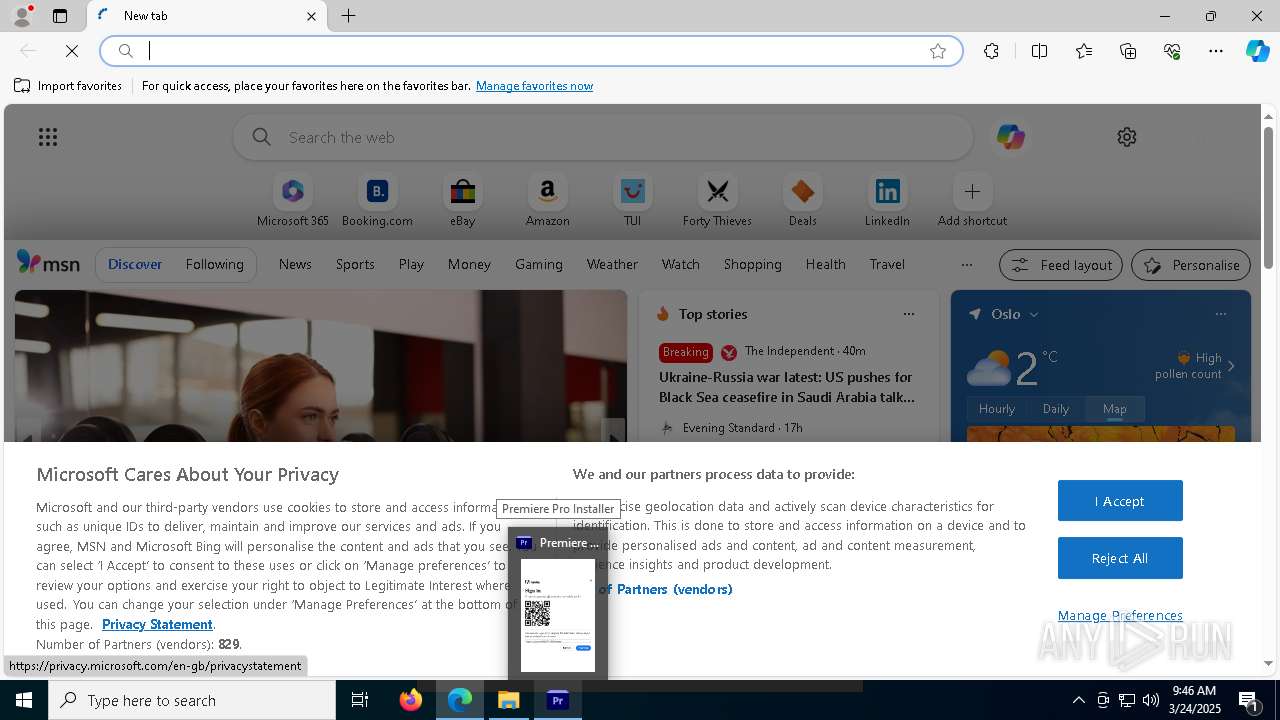1280x720 pixels.
Task: Open TUI shortcut
Action: click(x=632, y=201)
